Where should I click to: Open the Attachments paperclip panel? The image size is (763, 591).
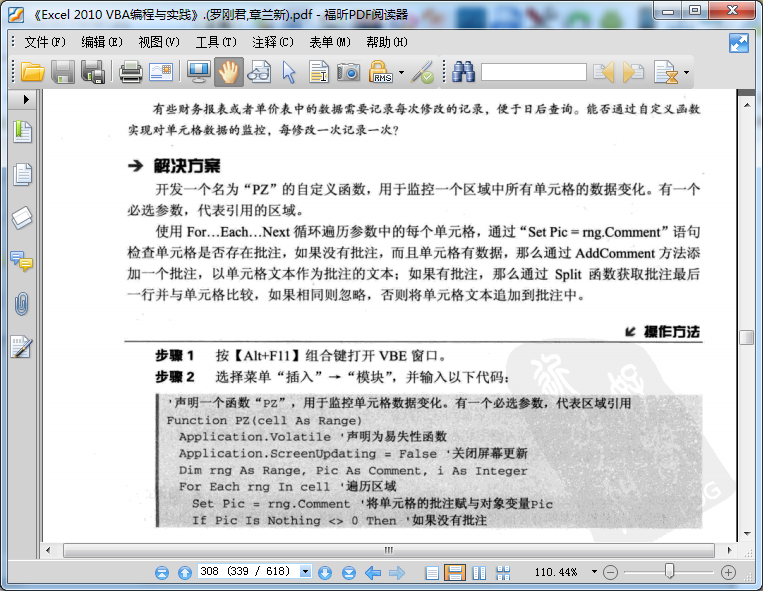pyautogui.click(x=21, y=304)
